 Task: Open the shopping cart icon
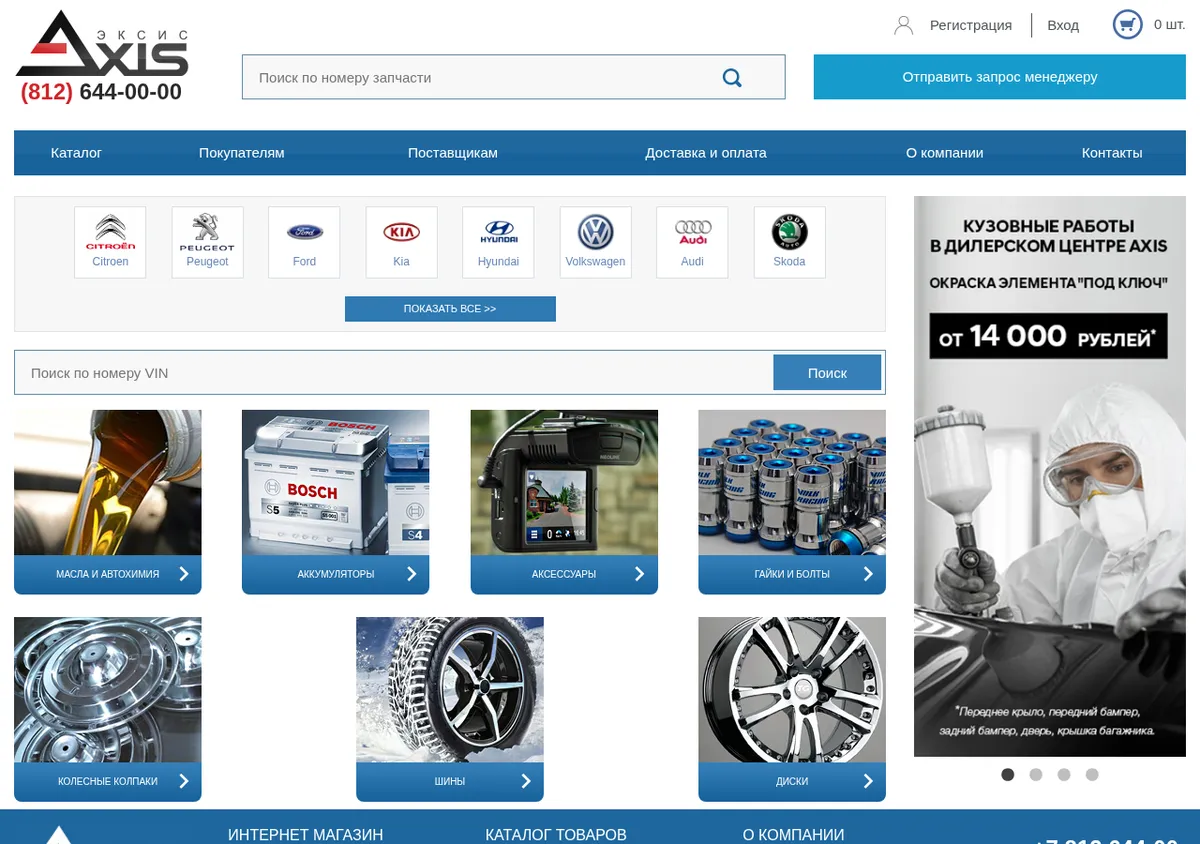[1127, 25]
